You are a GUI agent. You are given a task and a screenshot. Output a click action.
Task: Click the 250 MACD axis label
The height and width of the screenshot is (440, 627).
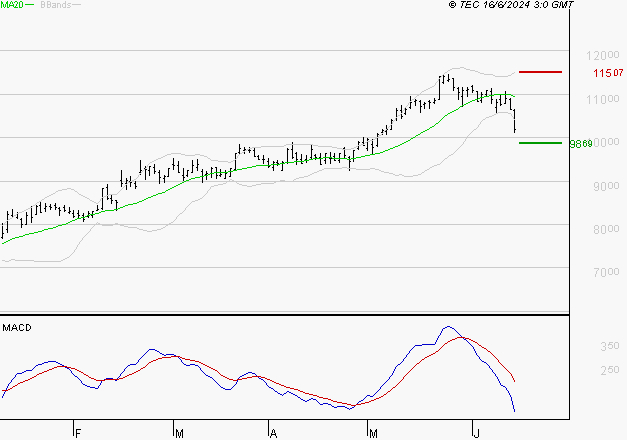click(610, 370)
